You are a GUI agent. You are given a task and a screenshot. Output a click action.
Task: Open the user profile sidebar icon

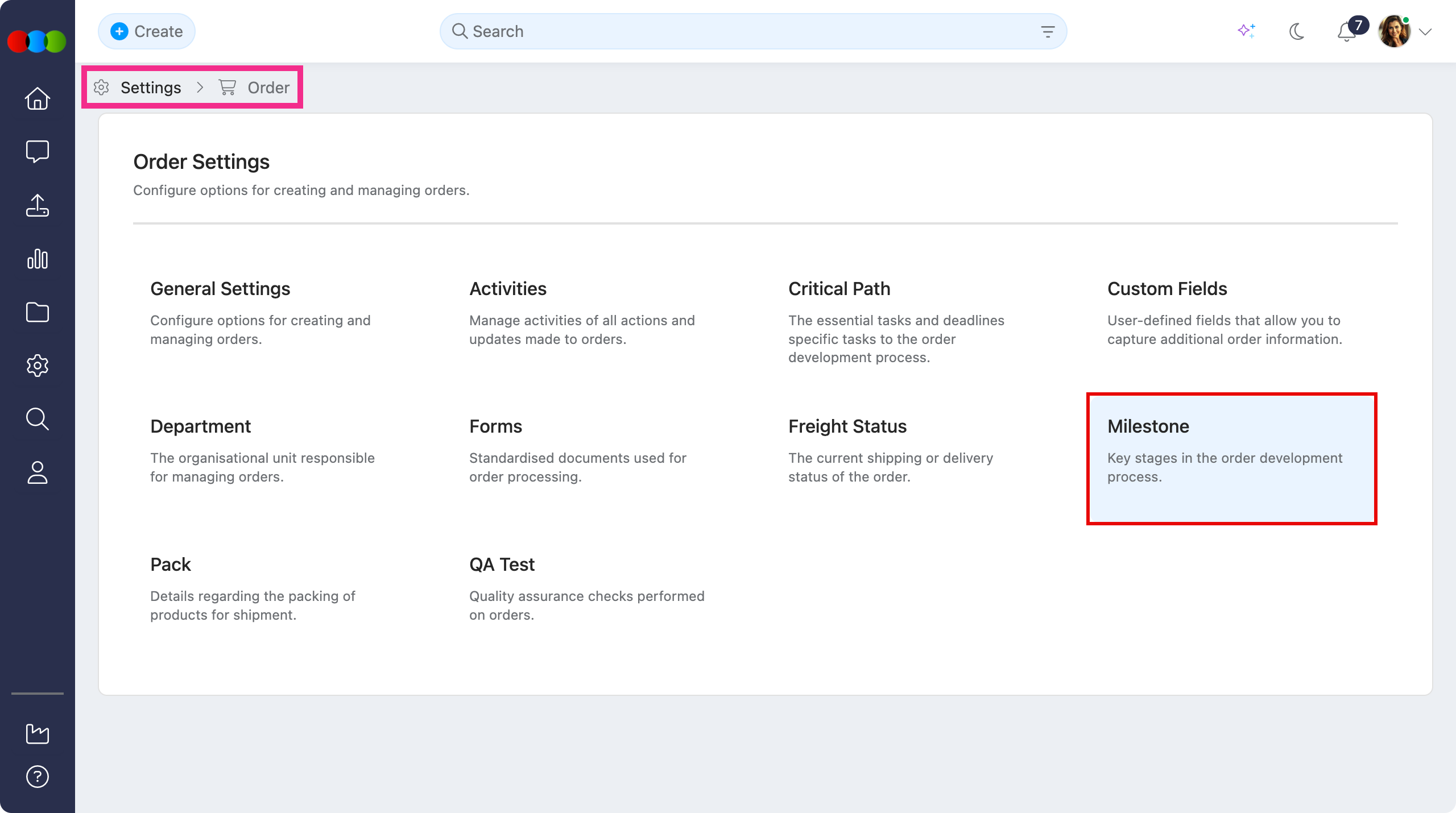tap(38, 472)
